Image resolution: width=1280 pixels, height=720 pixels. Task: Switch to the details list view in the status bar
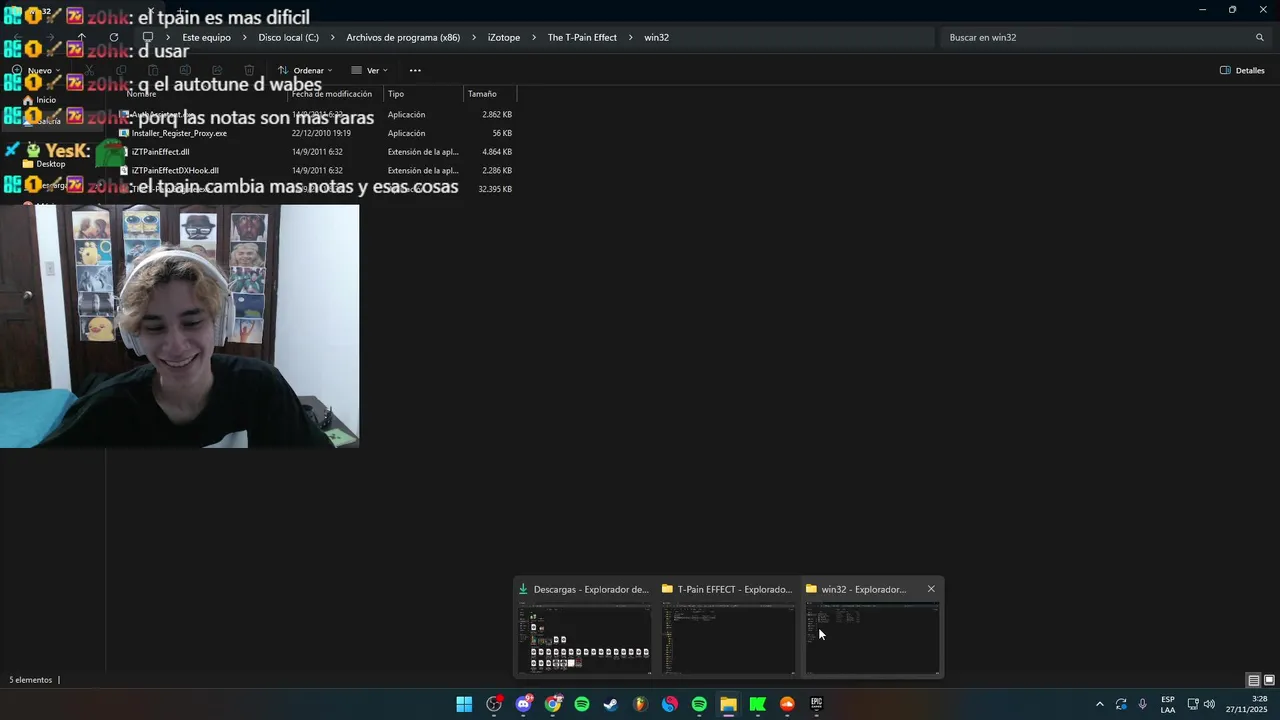coord(1253,680)
